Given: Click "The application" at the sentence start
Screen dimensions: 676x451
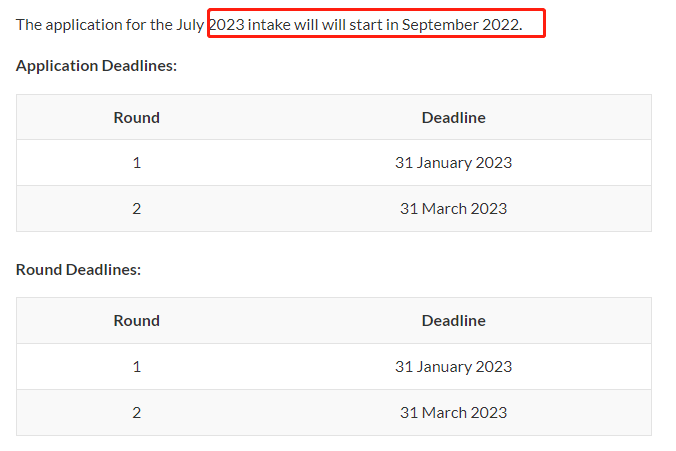Looking at the screenshot, I should pos(63,24).
